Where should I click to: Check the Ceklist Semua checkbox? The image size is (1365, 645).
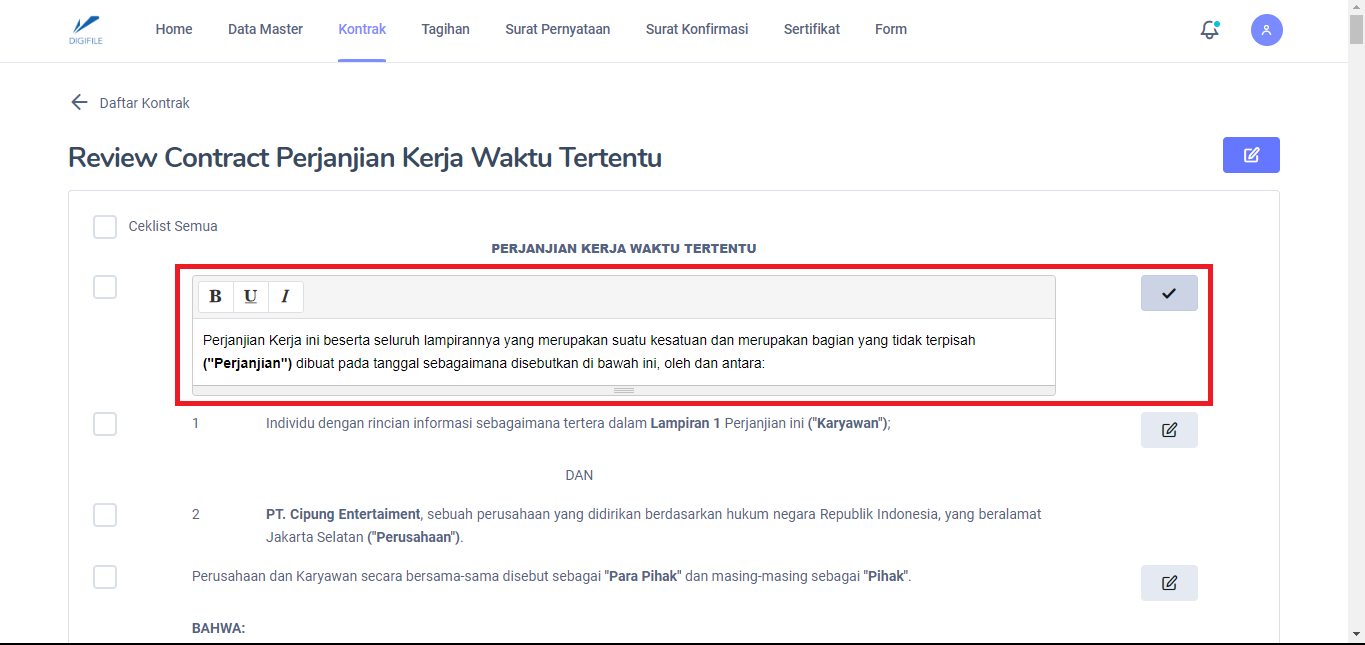point(105,227)
